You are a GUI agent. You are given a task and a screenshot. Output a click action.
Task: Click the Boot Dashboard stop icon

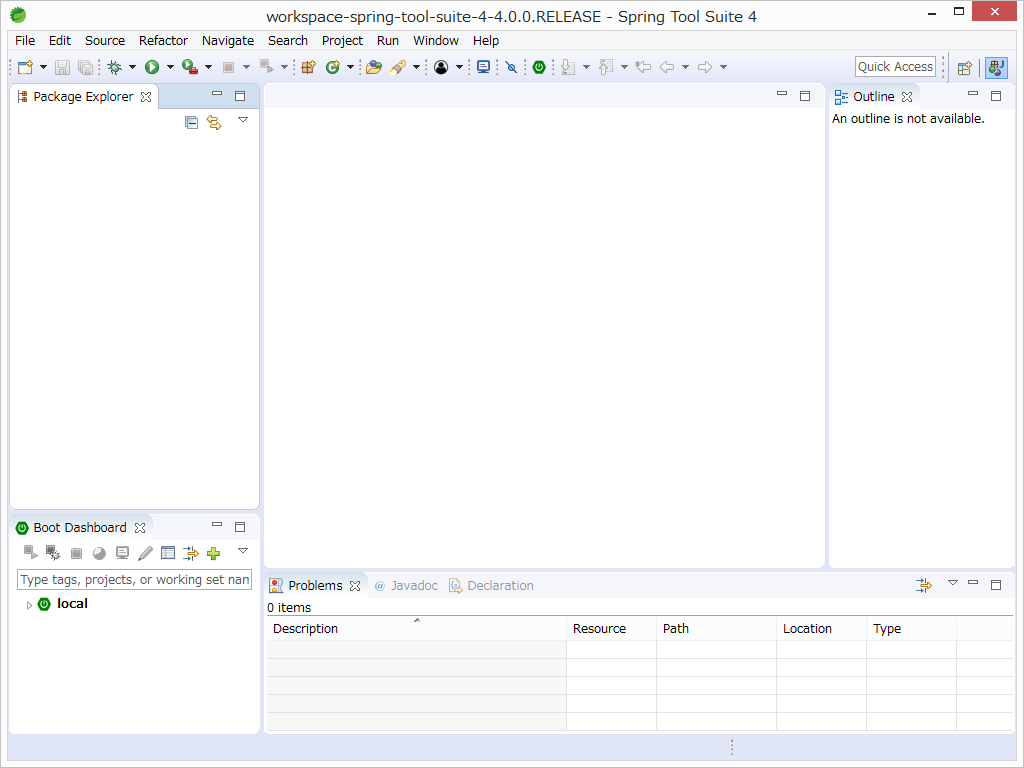coord(76,554)
